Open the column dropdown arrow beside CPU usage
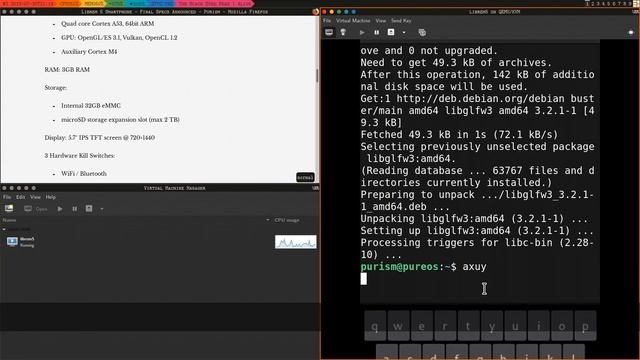The height and width of the screenshot is (360, 640). pyautogui.click(x=268, y=220)
